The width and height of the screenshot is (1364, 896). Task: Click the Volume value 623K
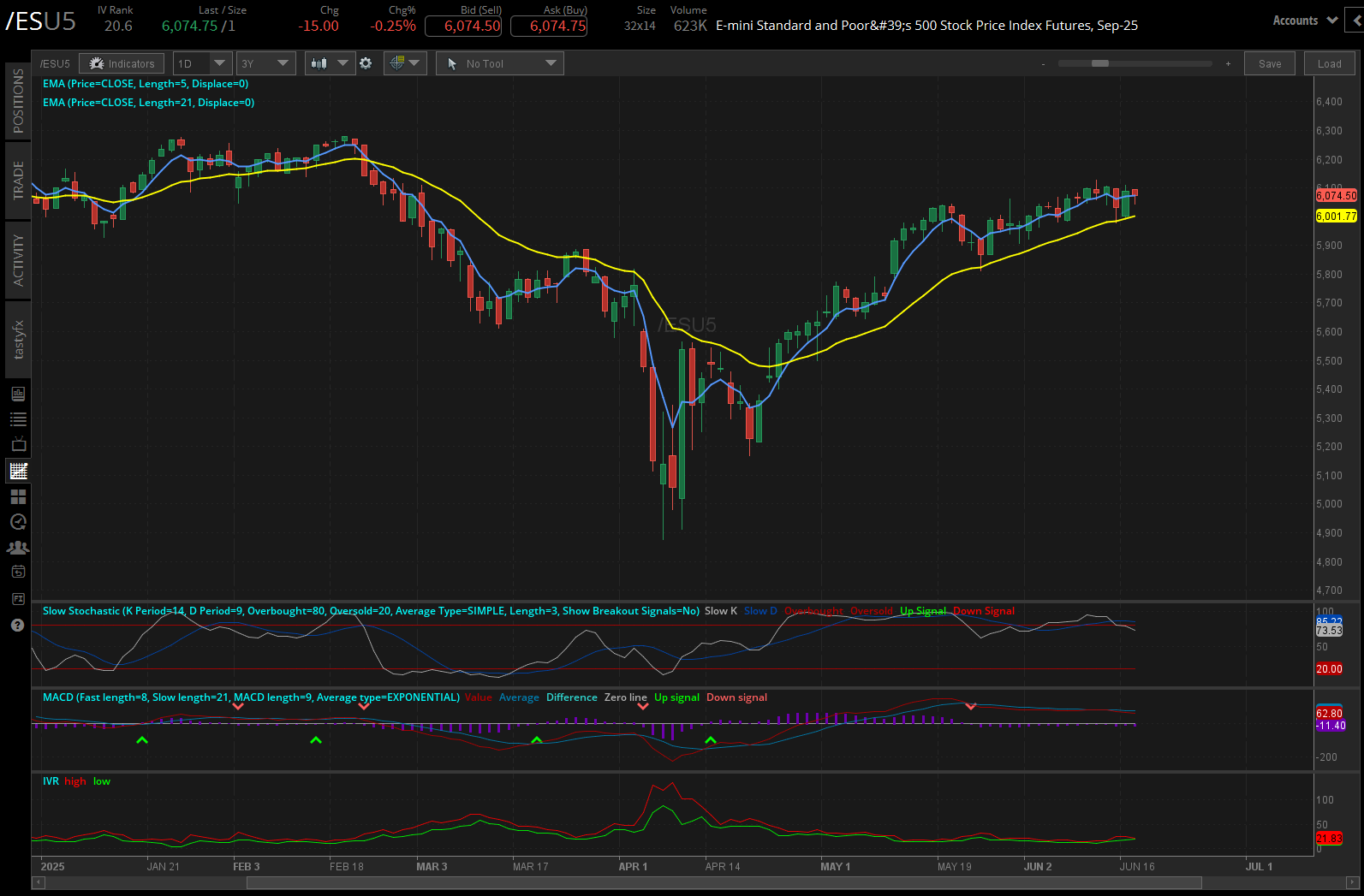(690, 27)
